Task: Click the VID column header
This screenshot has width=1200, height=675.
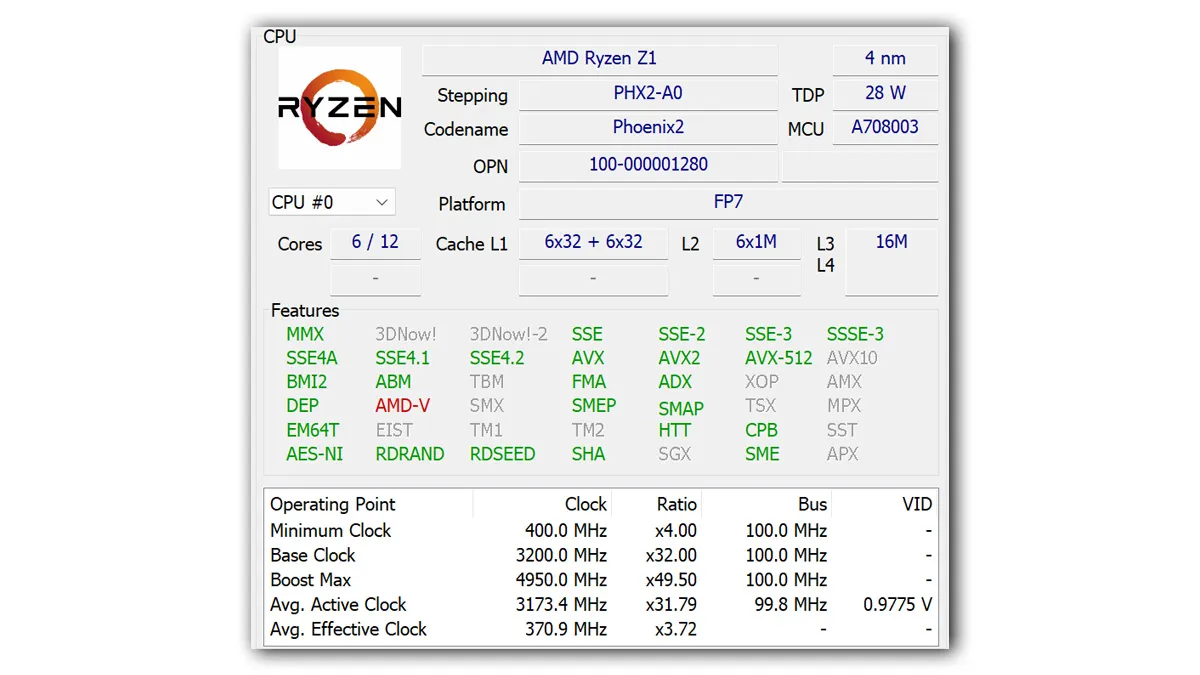Action: tap(917, 505)
